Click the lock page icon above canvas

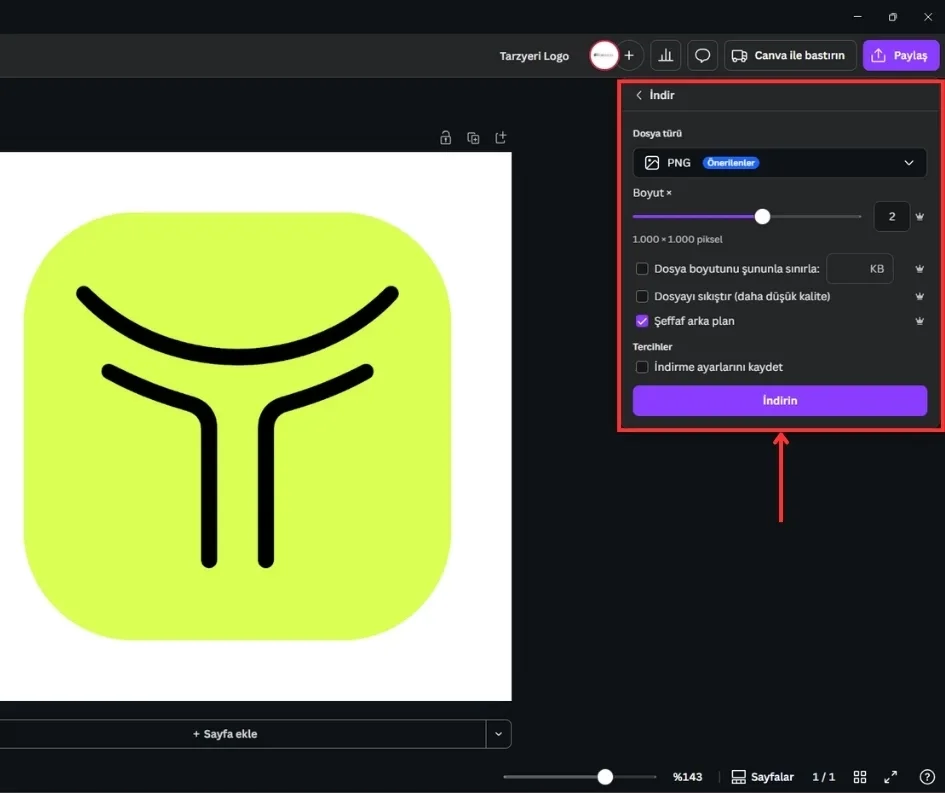point(445,137)
